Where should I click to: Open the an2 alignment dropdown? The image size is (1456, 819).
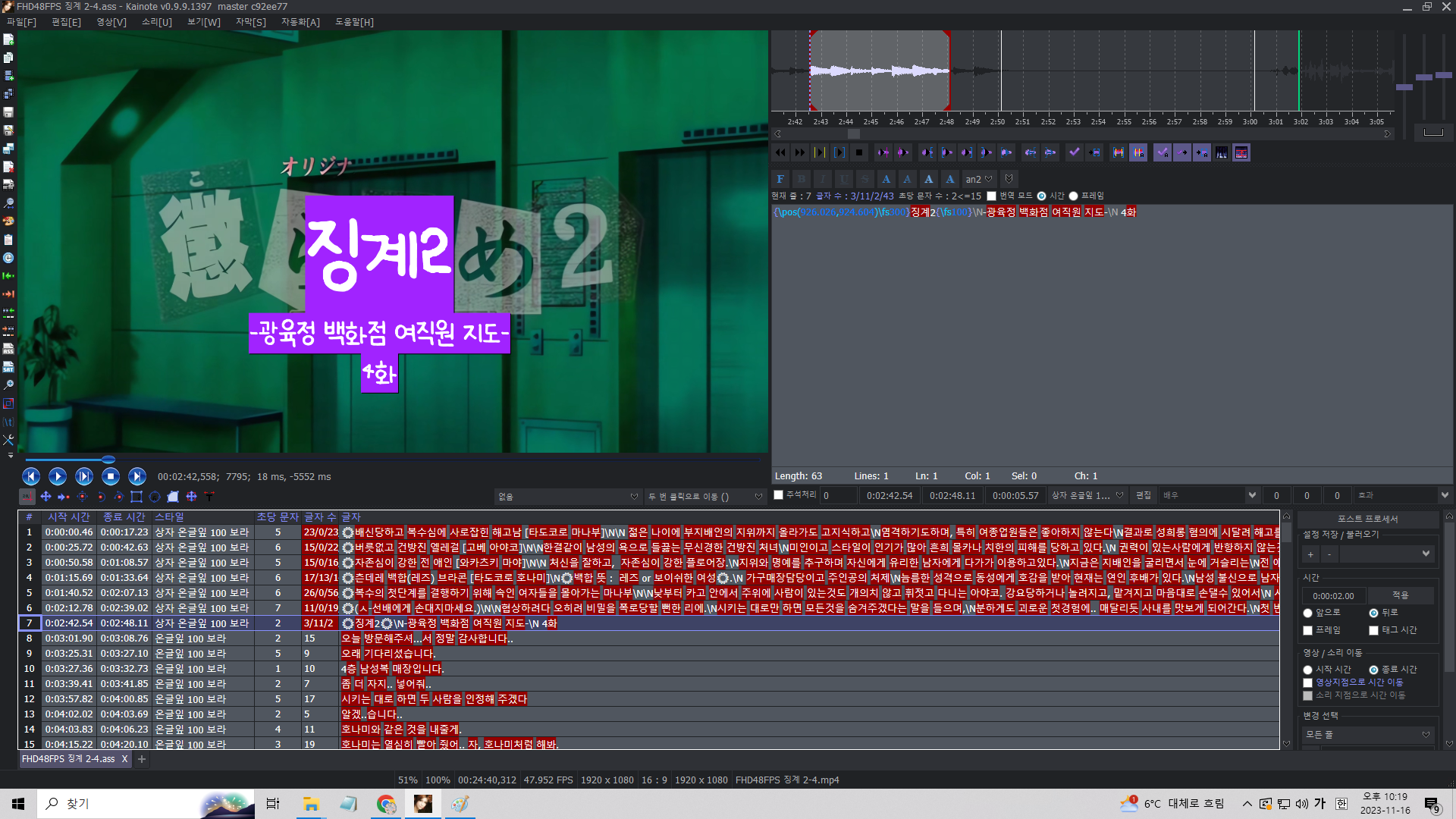978,179
